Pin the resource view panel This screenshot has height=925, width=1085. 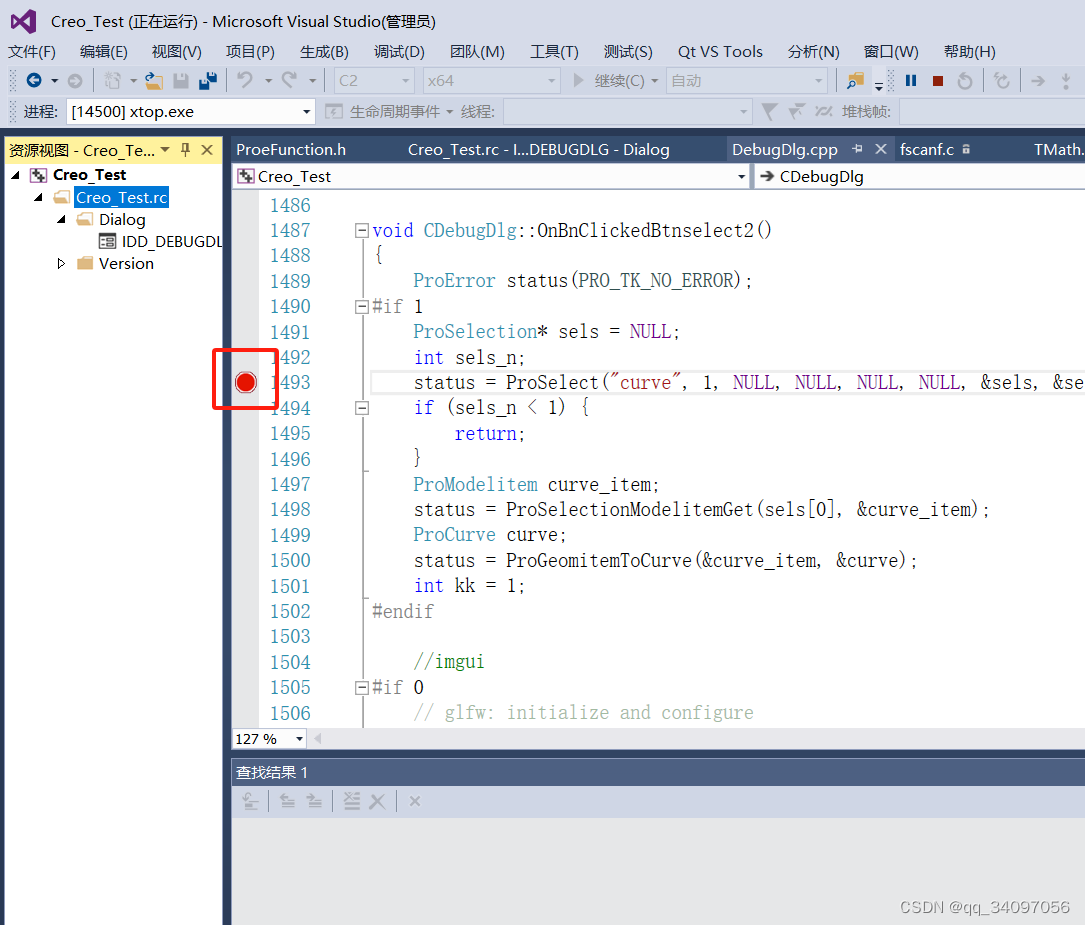click(x=185, y=149)
